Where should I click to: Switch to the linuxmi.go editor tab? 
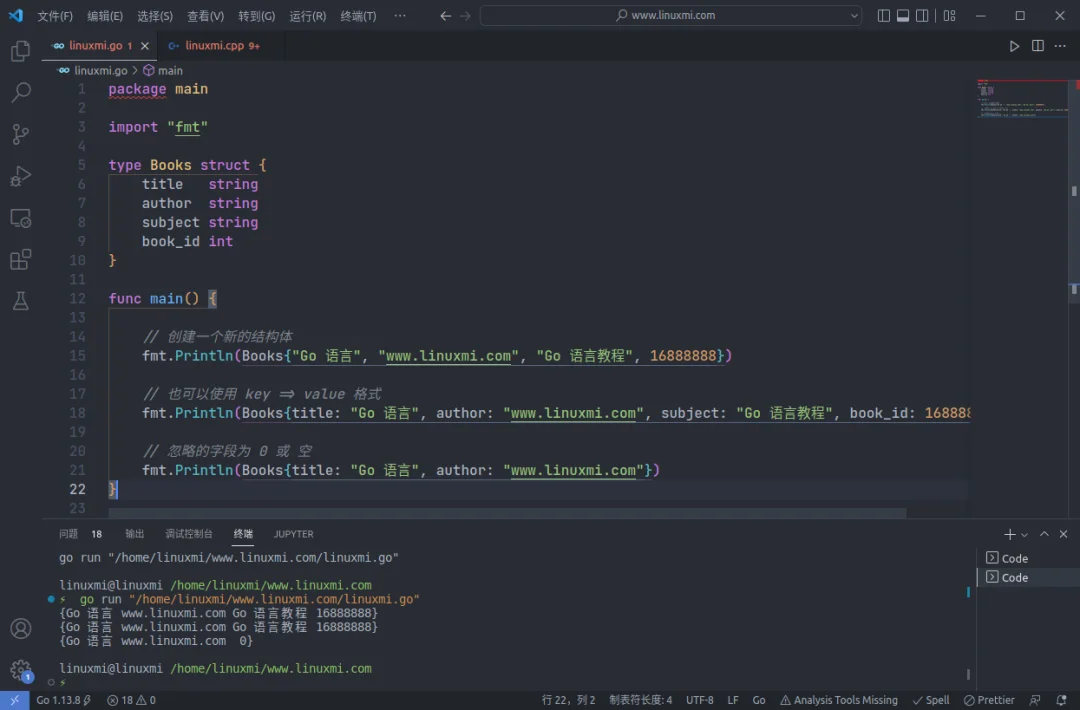point(101,46)
